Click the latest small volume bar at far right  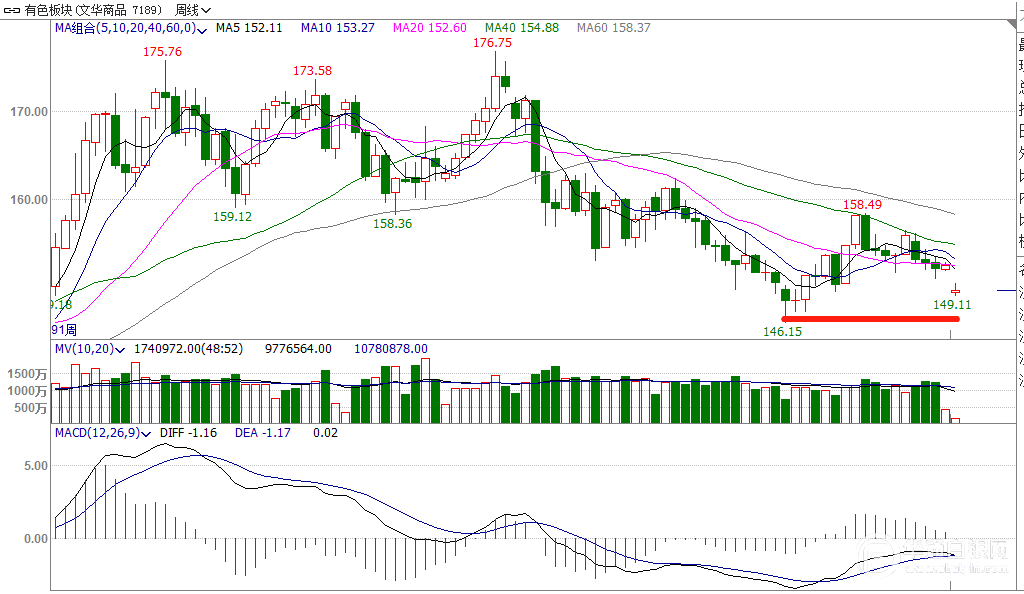955,420
